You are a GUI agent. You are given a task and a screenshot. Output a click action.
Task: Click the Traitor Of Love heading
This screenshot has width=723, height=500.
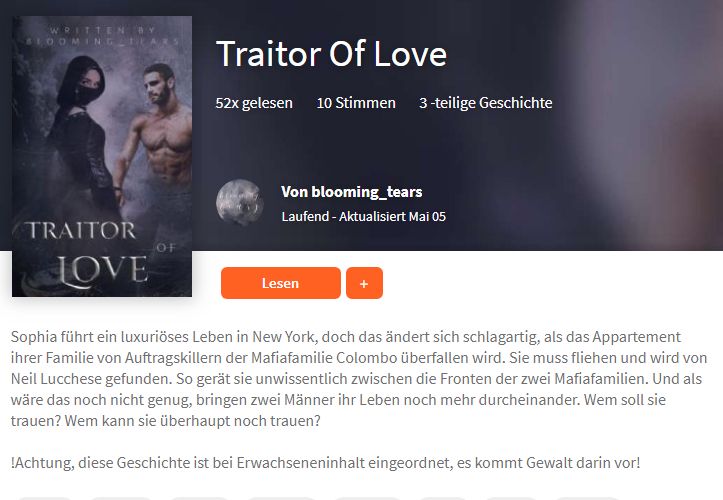(331, 54)
